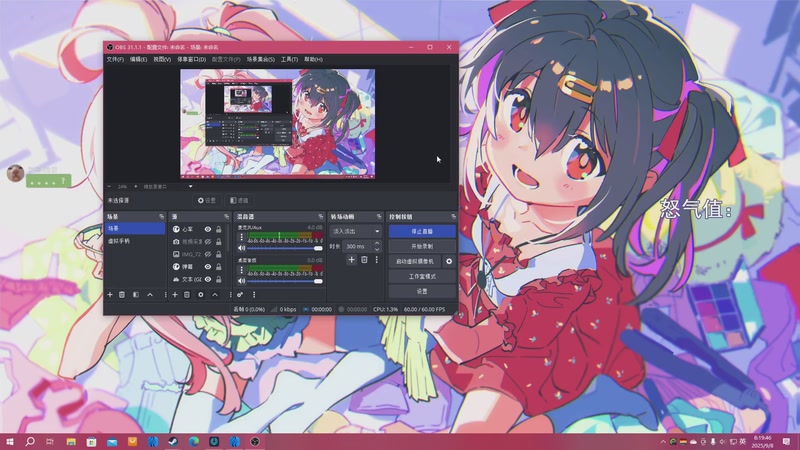Add a scene transition with the plus icon
Screen dimensions: 800x450
coord(352,260)
